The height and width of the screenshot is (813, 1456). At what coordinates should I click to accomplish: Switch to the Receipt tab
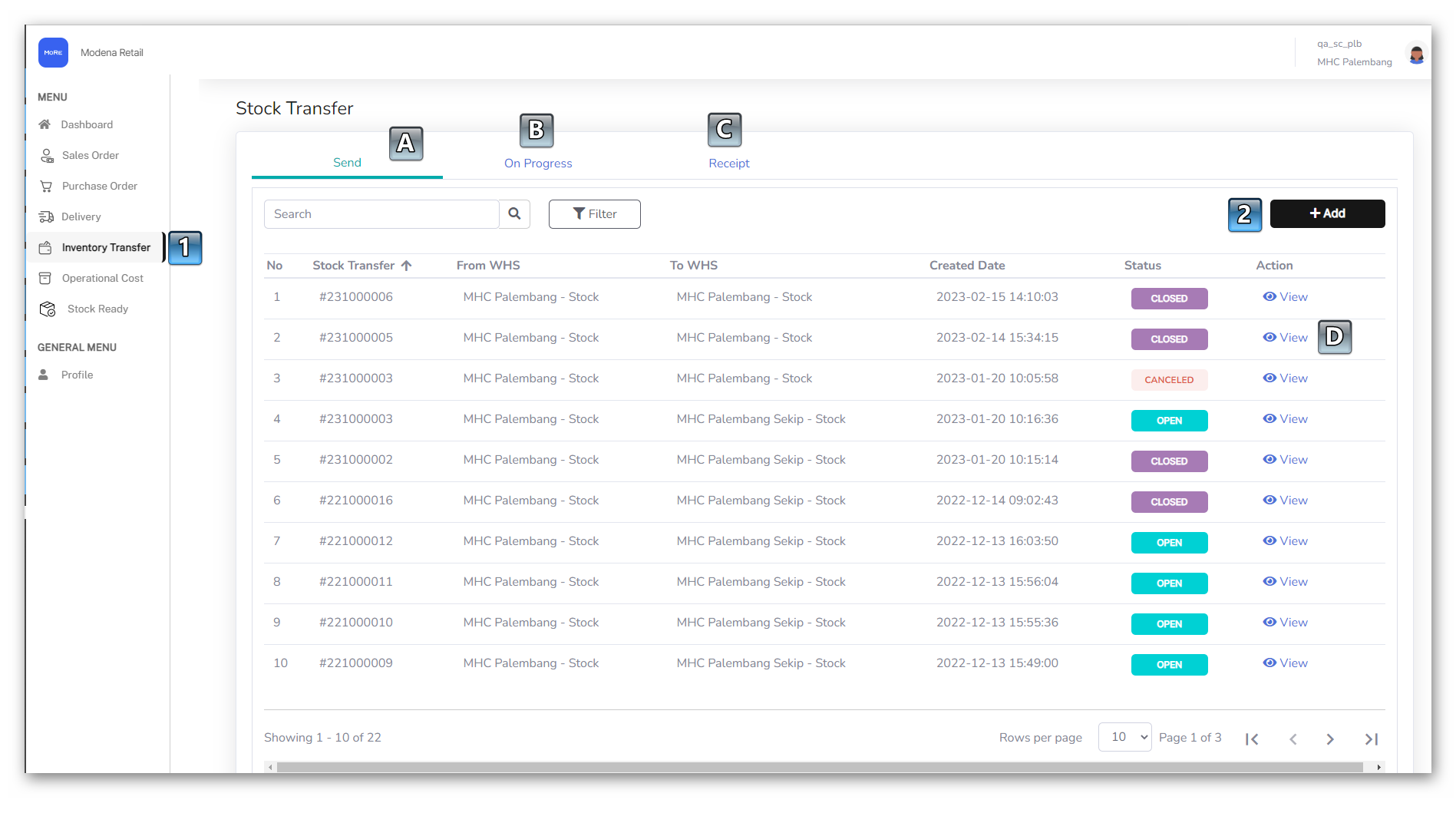pyautogui.click(x=728, y=163)
